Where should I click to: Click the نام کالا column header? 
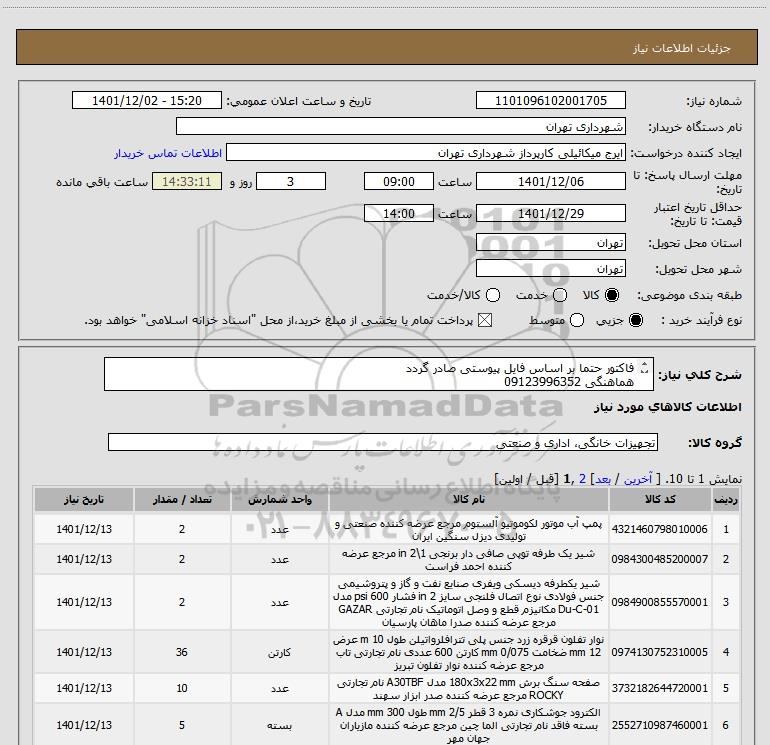(x=468, y=499)
